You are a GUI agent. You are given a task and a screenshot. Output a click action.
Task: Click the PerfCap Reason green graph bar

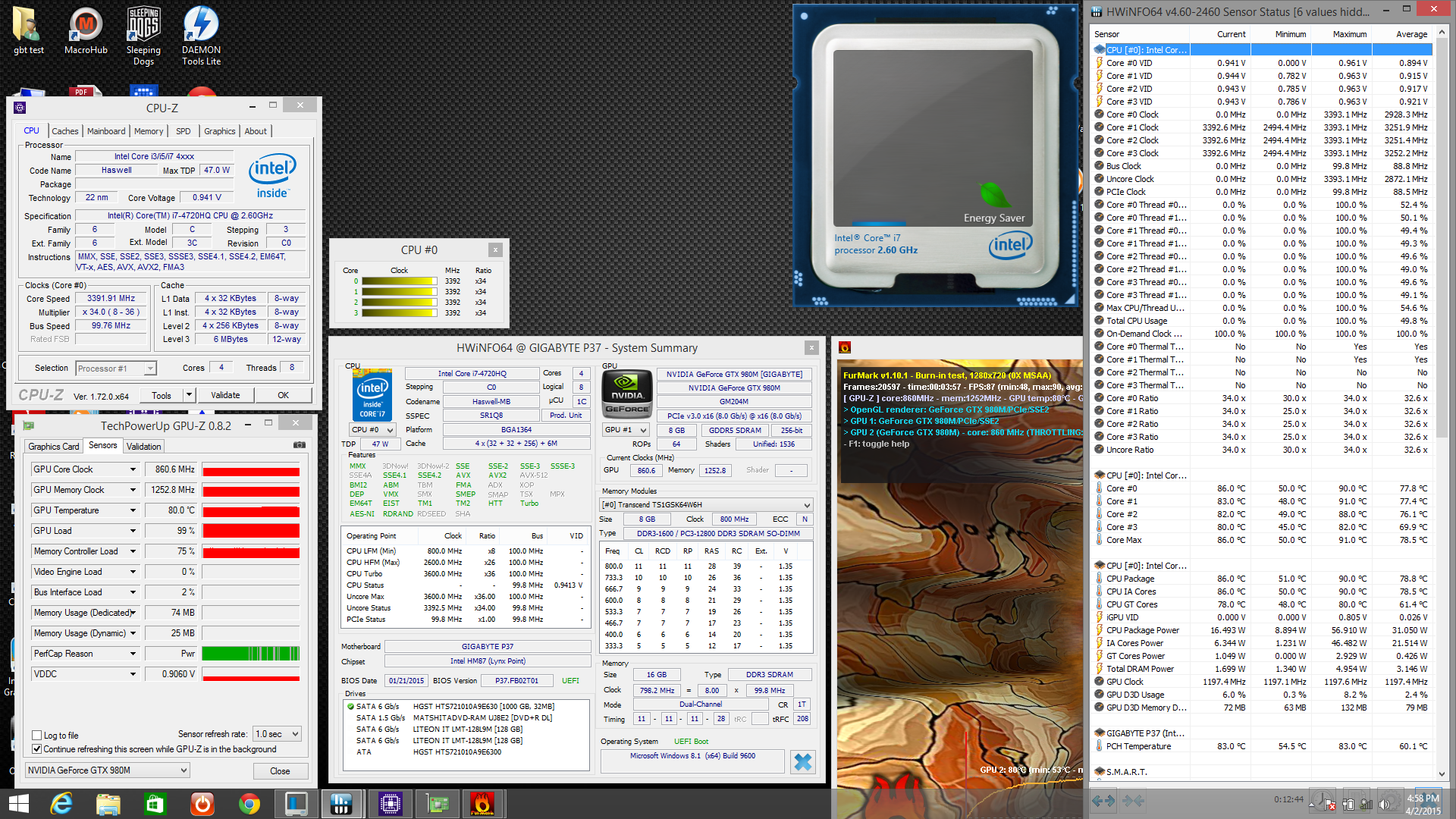(251, 654)
